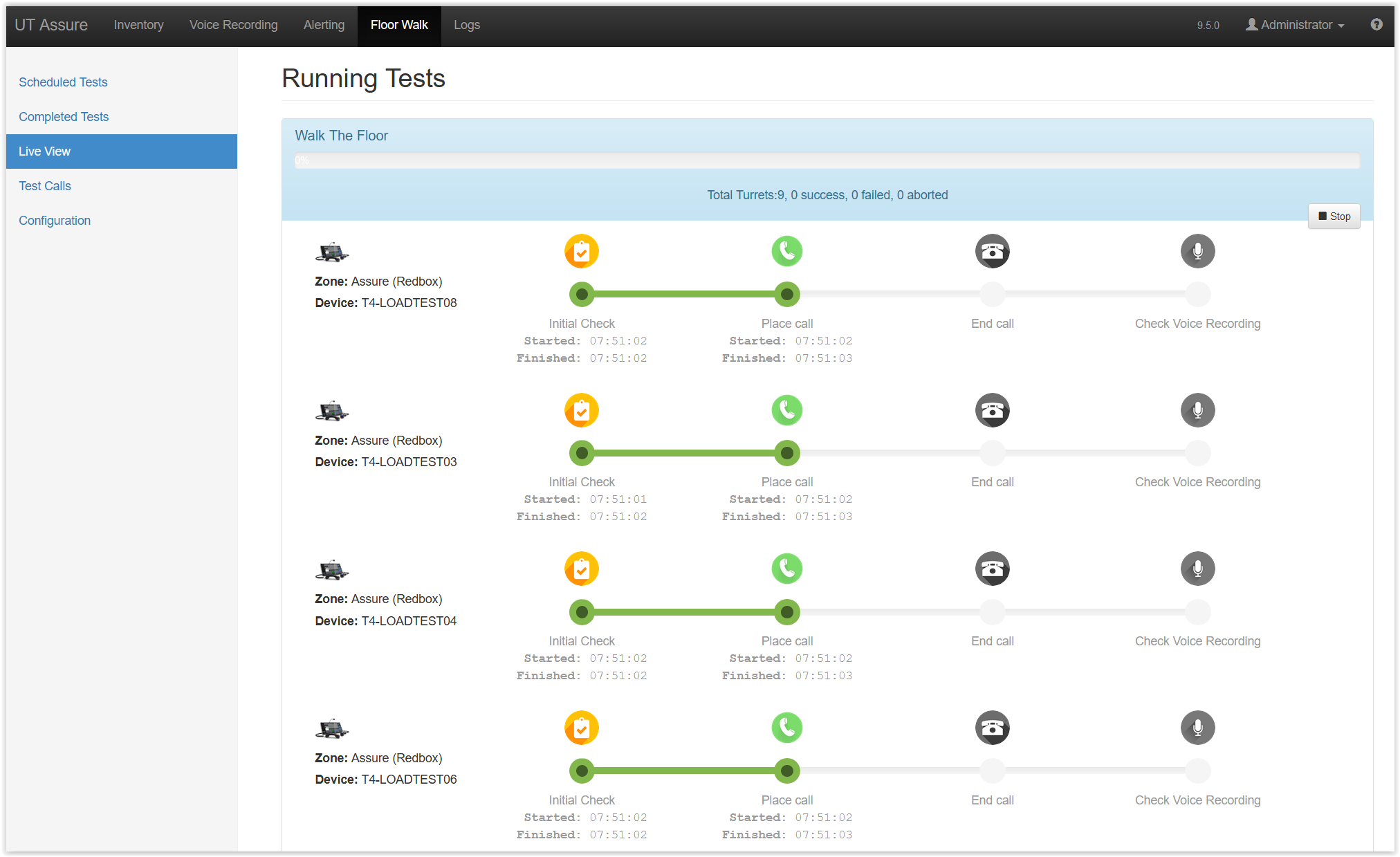Open Configuration in sidebar

point(55,221)
